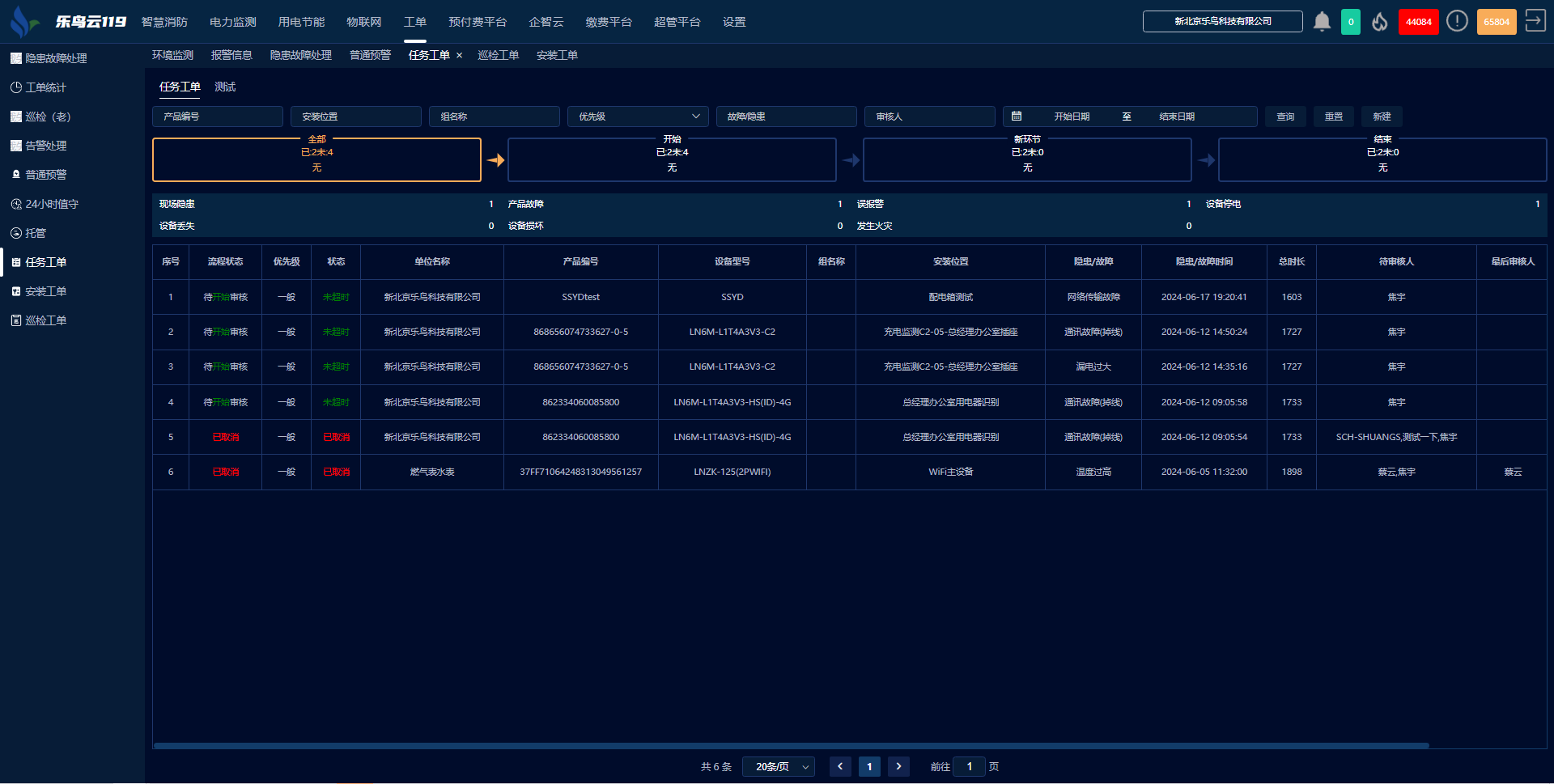Select the 全部 workflow stage box
Image resolution: width=1554 pixels, height=784 pixels.
click(x=316, y=160)
